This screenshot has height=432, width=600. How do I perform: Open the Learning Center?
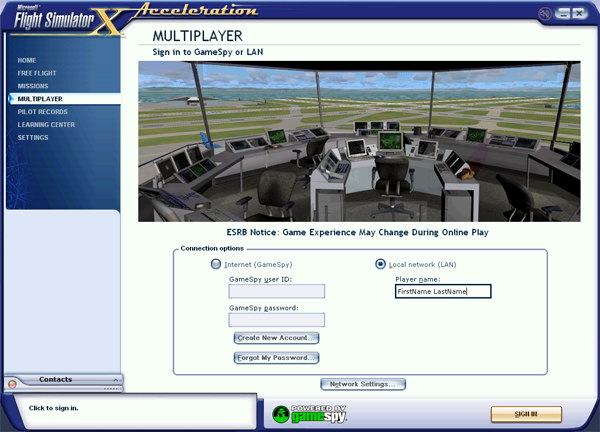point(46,125)
